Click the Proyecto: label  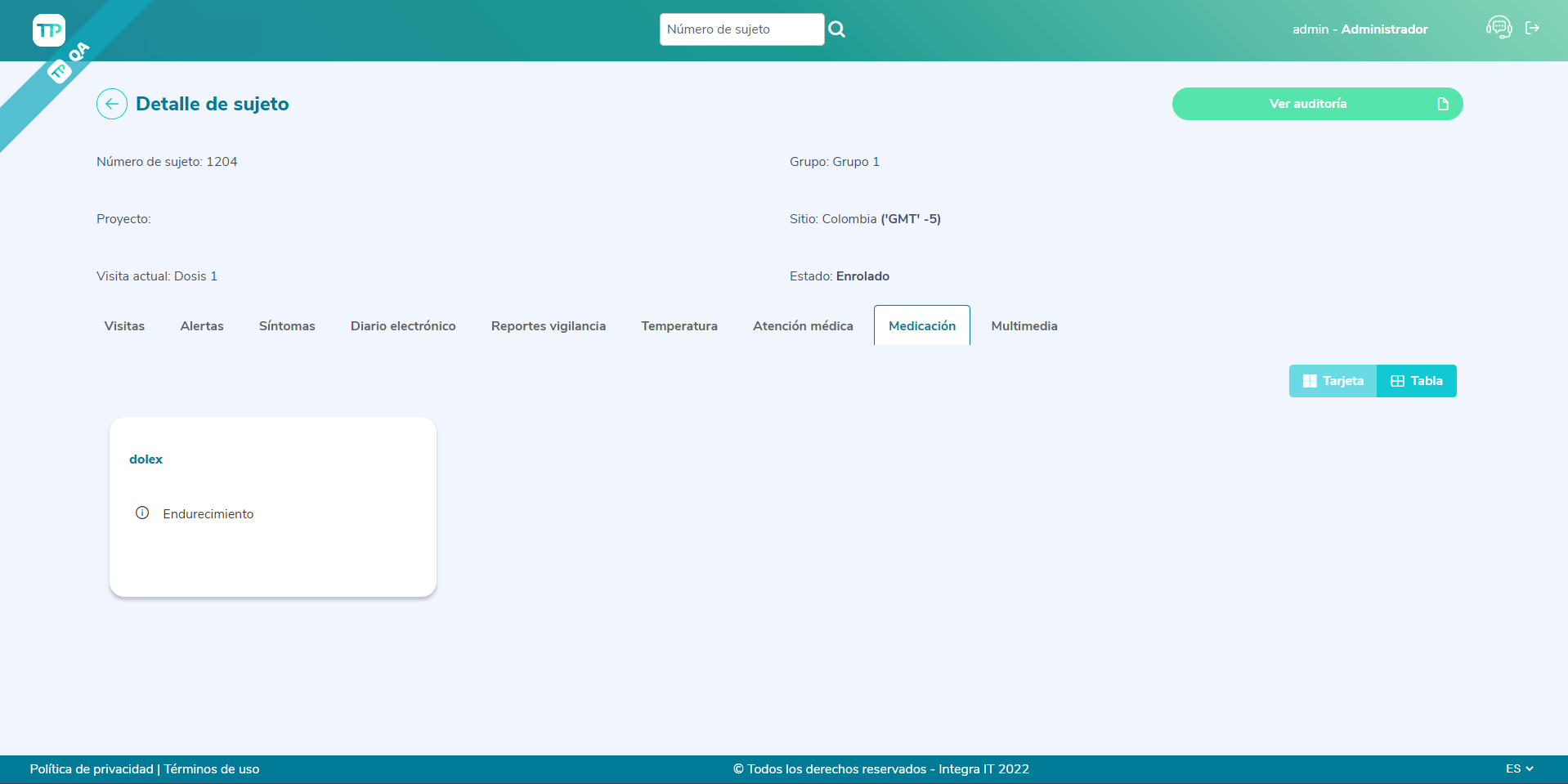pyautogui.click(x=123, y=219)
